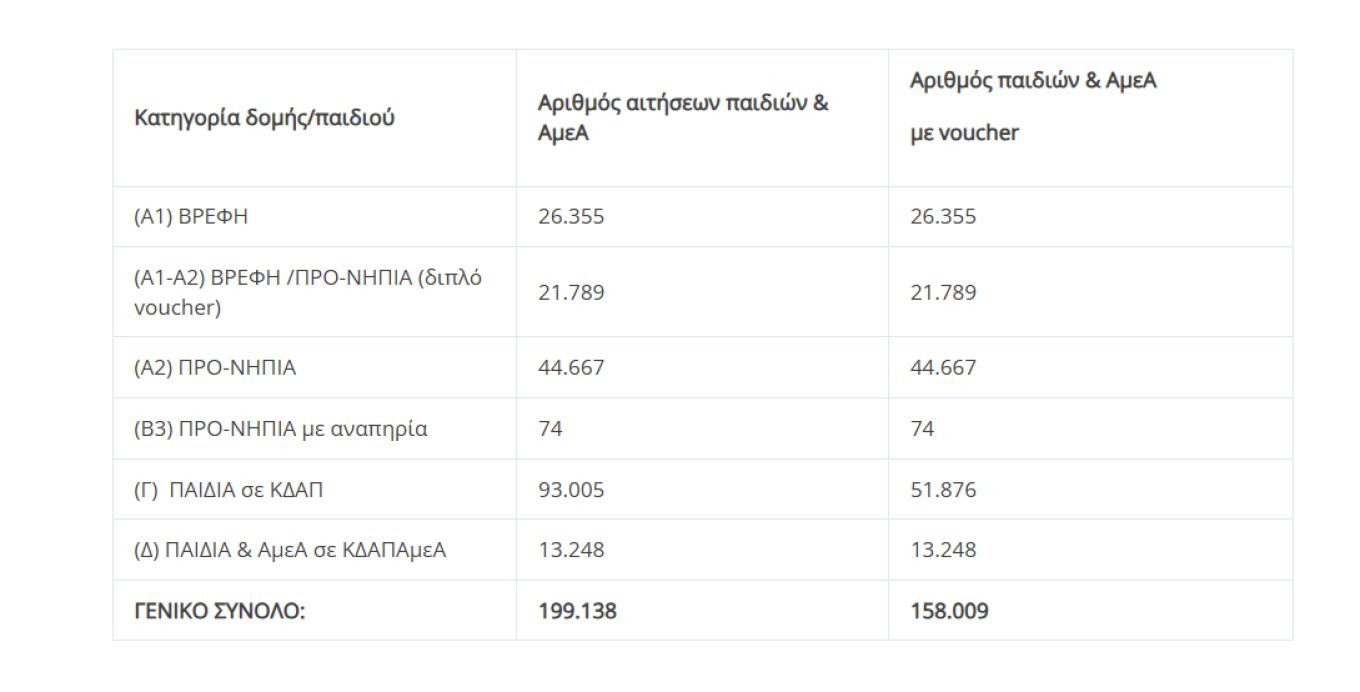The image size is (1360, 692).
Task: Click applications value 44.667
Action: [x=571, y=368]
